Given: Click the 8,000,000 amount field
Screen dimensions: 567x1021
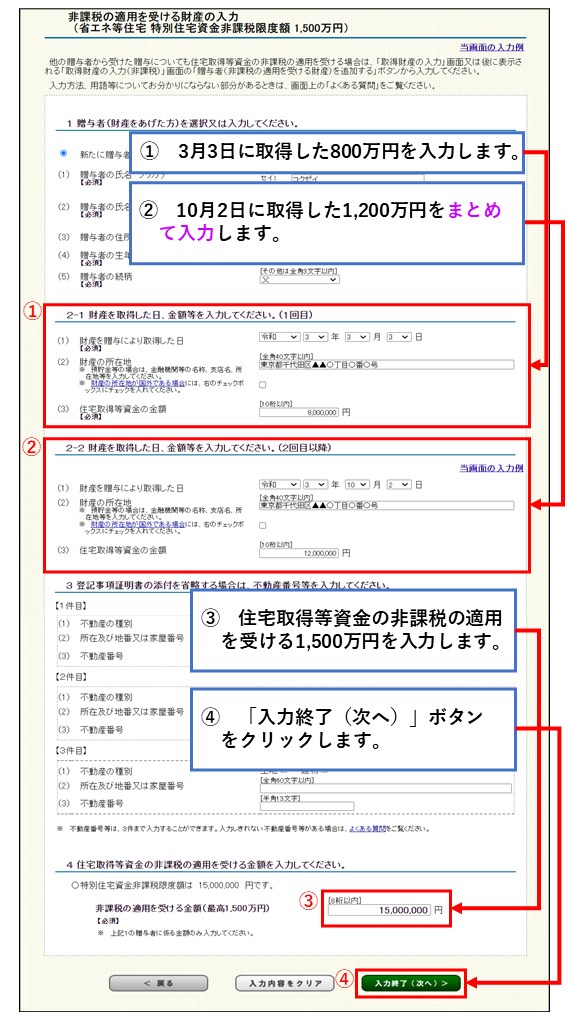Looking at the screenshot, I should click(x=299, y=412).
